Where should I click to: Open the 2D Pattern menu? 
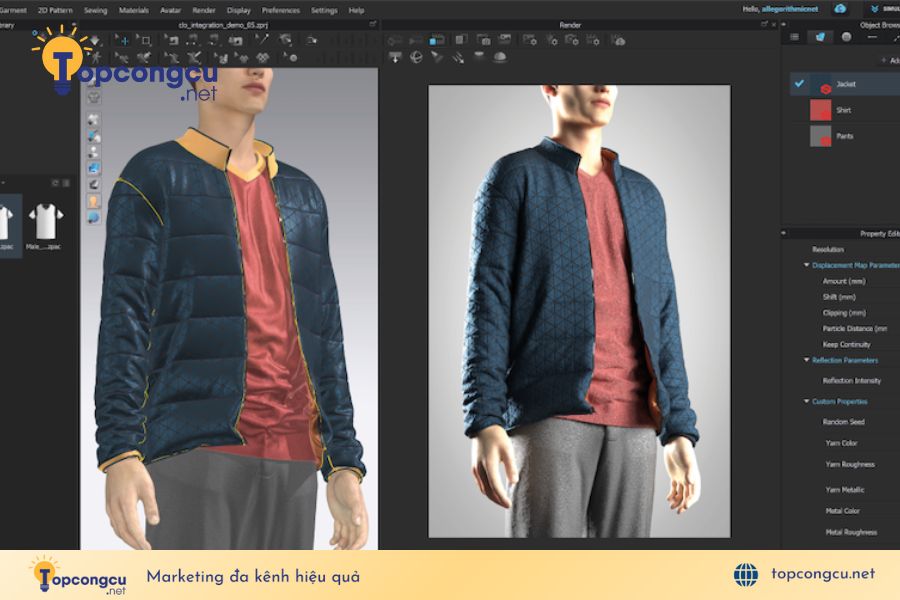coord(55,10)
